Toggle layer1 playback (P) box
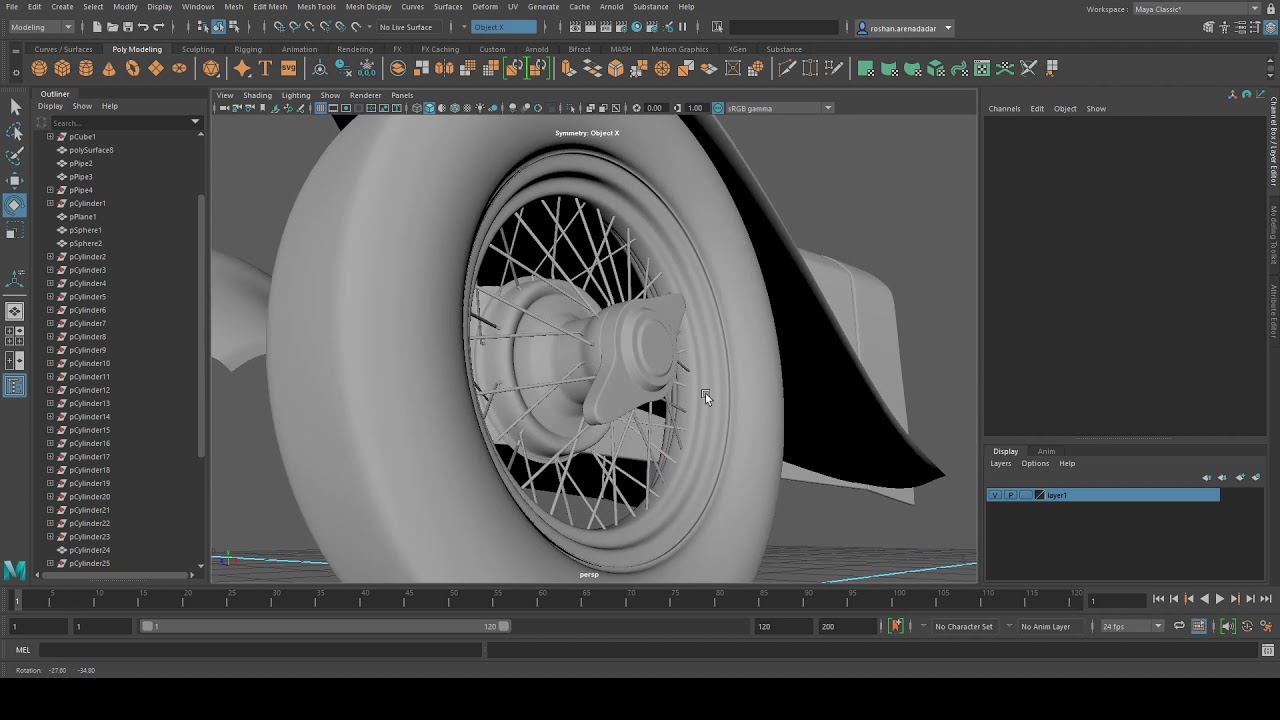1280x720 pixels. (1010, 495)
